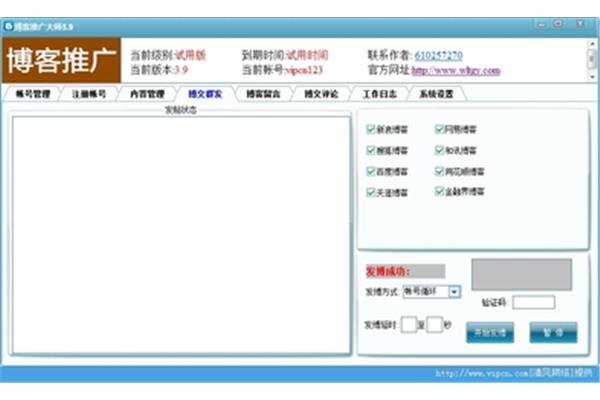The width and height of the screenshot is (600, 400).
Task: Open the 博文评论 tab
Action: (x=321, y=94)
